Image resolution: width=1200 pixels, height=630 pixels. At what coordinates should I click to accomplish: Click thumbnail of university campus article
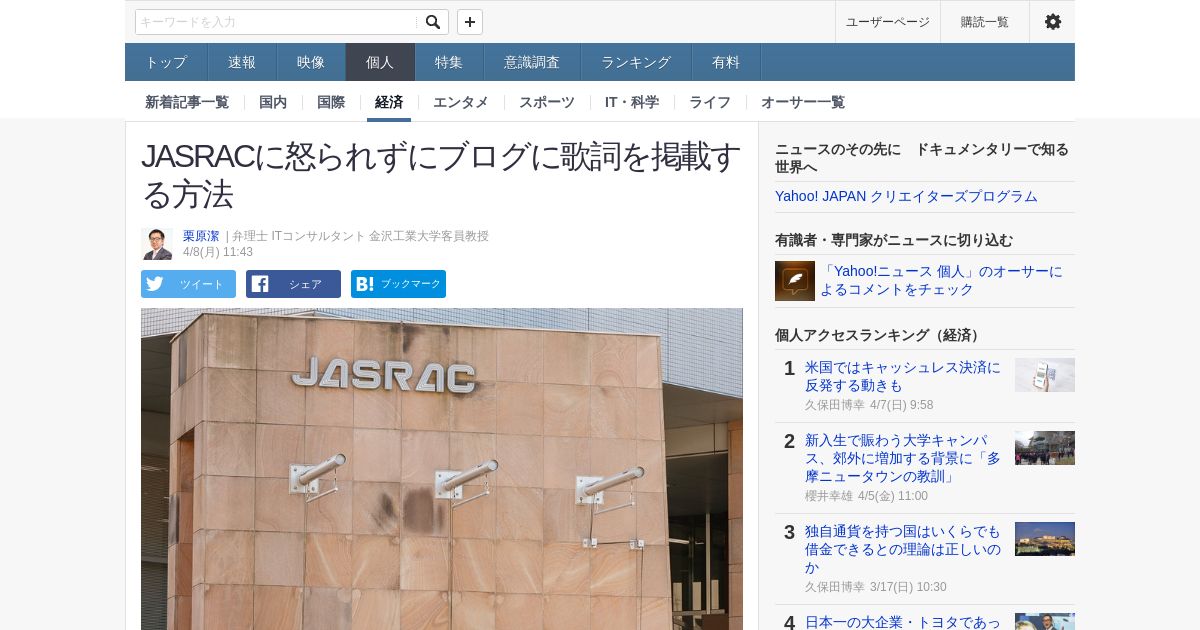point(1045,448)
